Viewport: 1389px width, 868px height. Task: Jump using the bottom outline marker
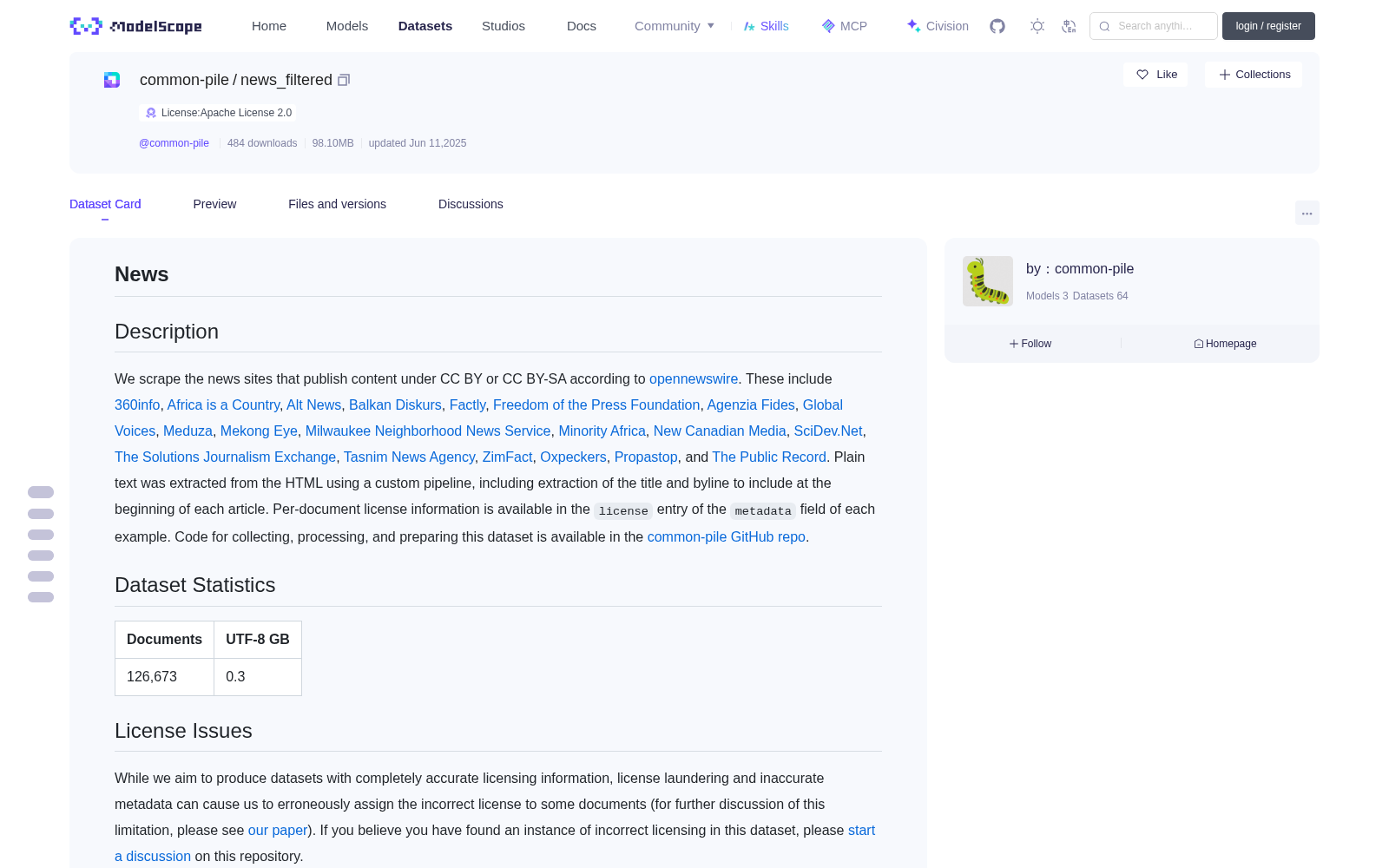[41, 597]
